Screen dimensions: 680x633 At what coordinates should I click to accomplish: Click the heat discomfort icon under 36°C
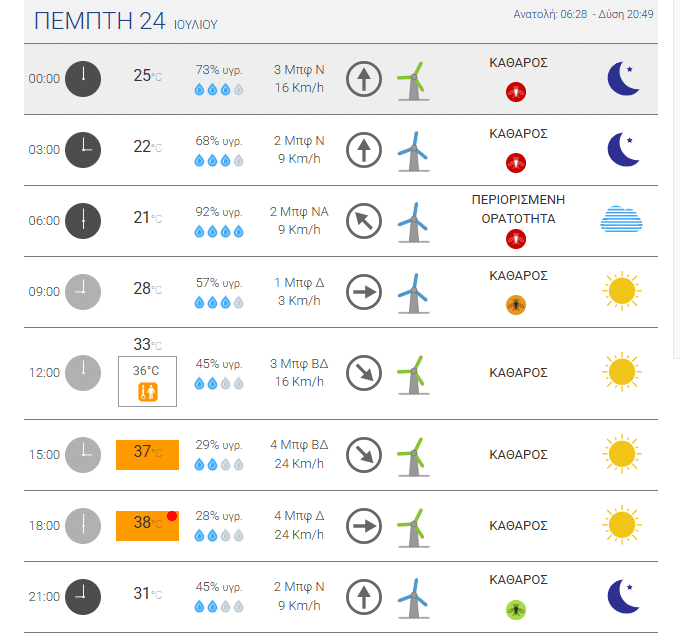147,392
